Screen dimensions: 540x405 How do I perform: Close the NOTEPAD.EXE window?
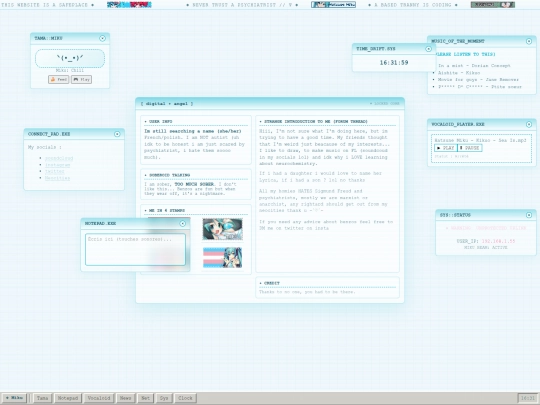183,224
